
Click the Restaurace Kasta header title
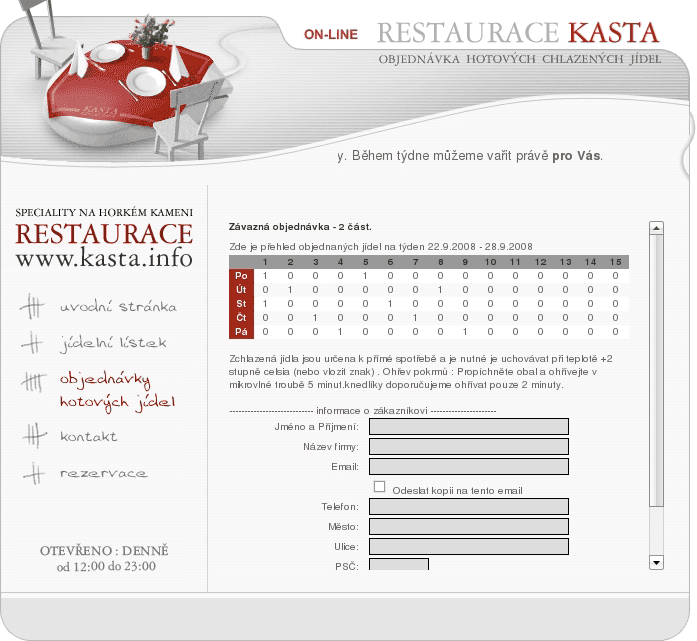pyautogui.click(x=518, y=33)
